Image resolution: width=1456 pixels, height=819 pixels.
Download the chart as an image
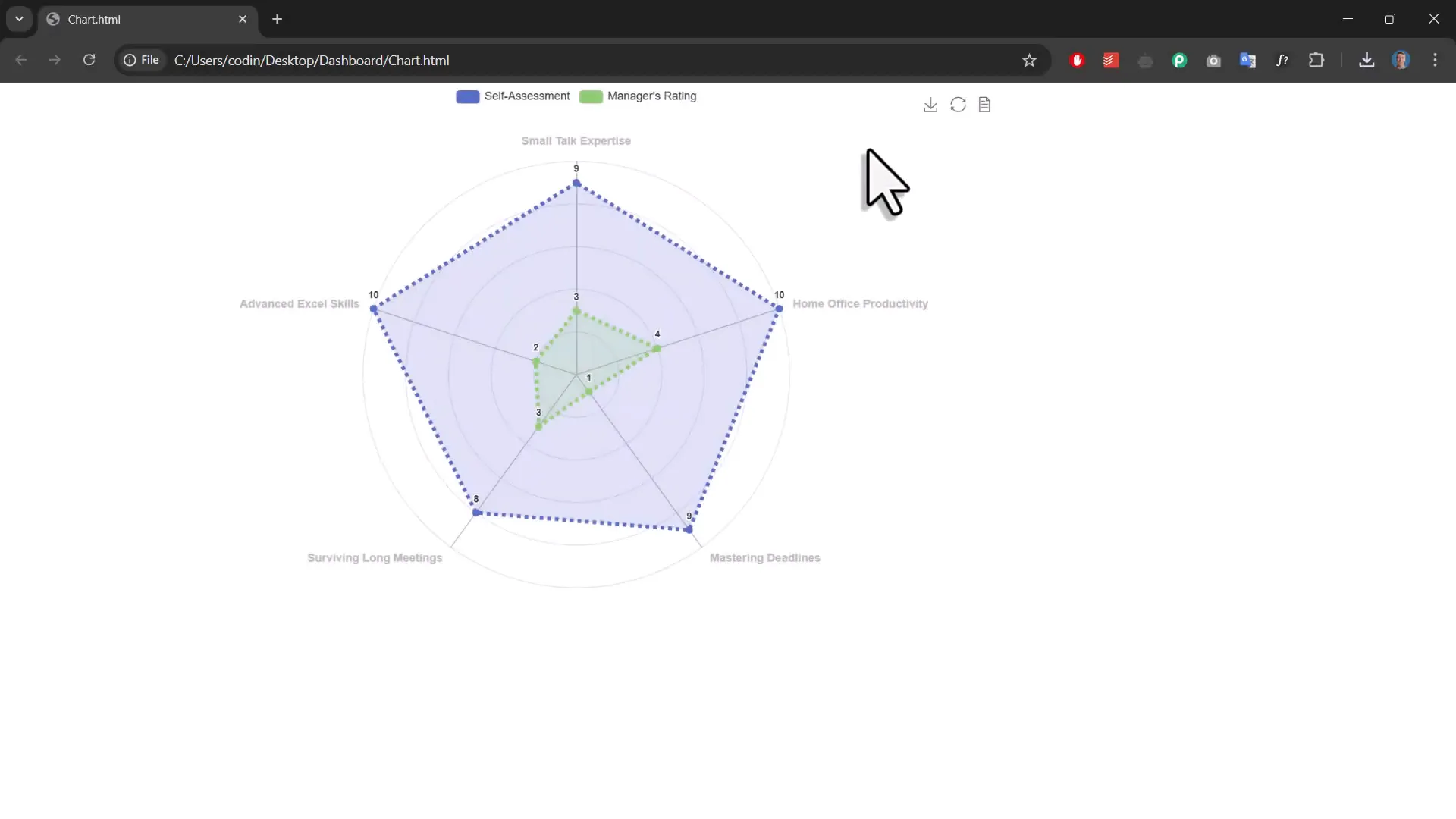pos(930,104)
